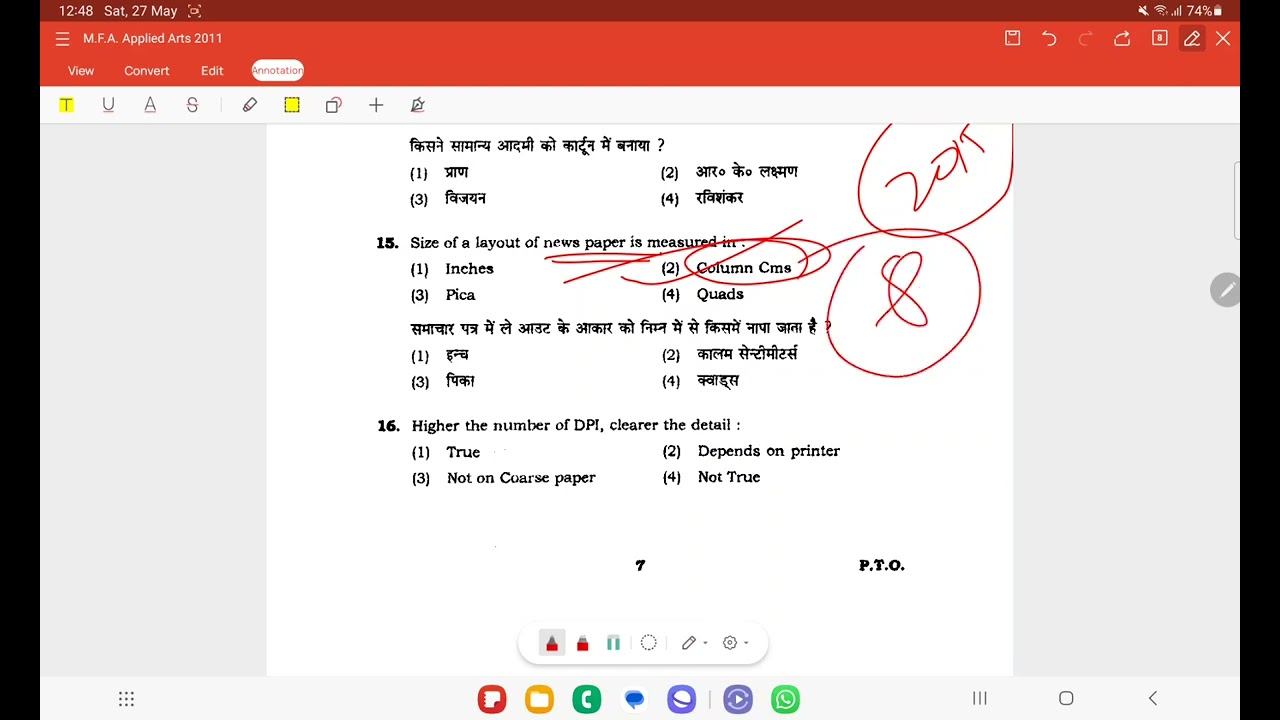Image resolution: width=1280 pixels, height=720 pixels.
Task: Share the document via the share icon
Action: (x=1122, y=38)
